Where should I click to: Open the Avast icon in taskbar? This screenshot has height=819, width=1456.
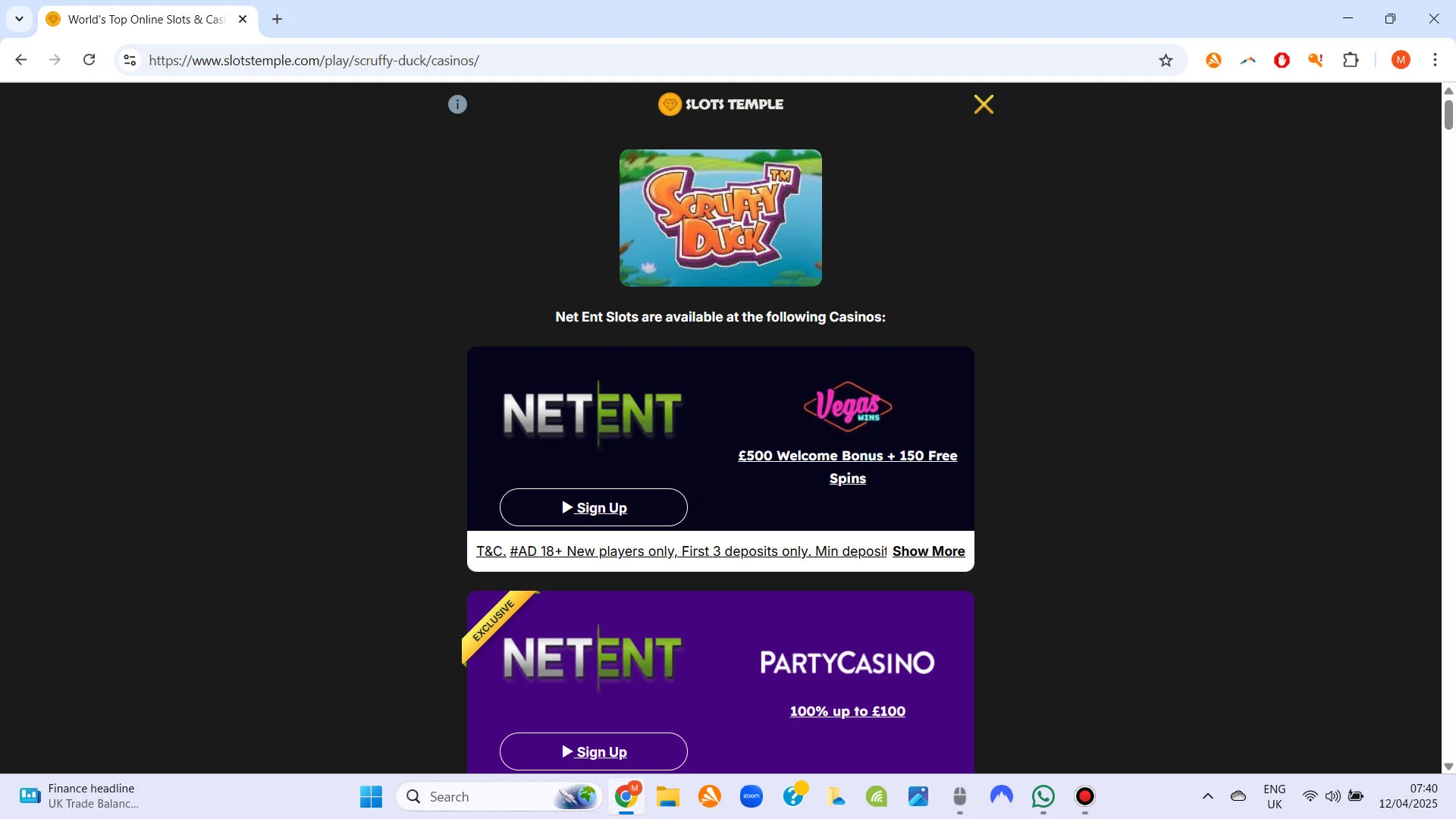coord(710,796)
